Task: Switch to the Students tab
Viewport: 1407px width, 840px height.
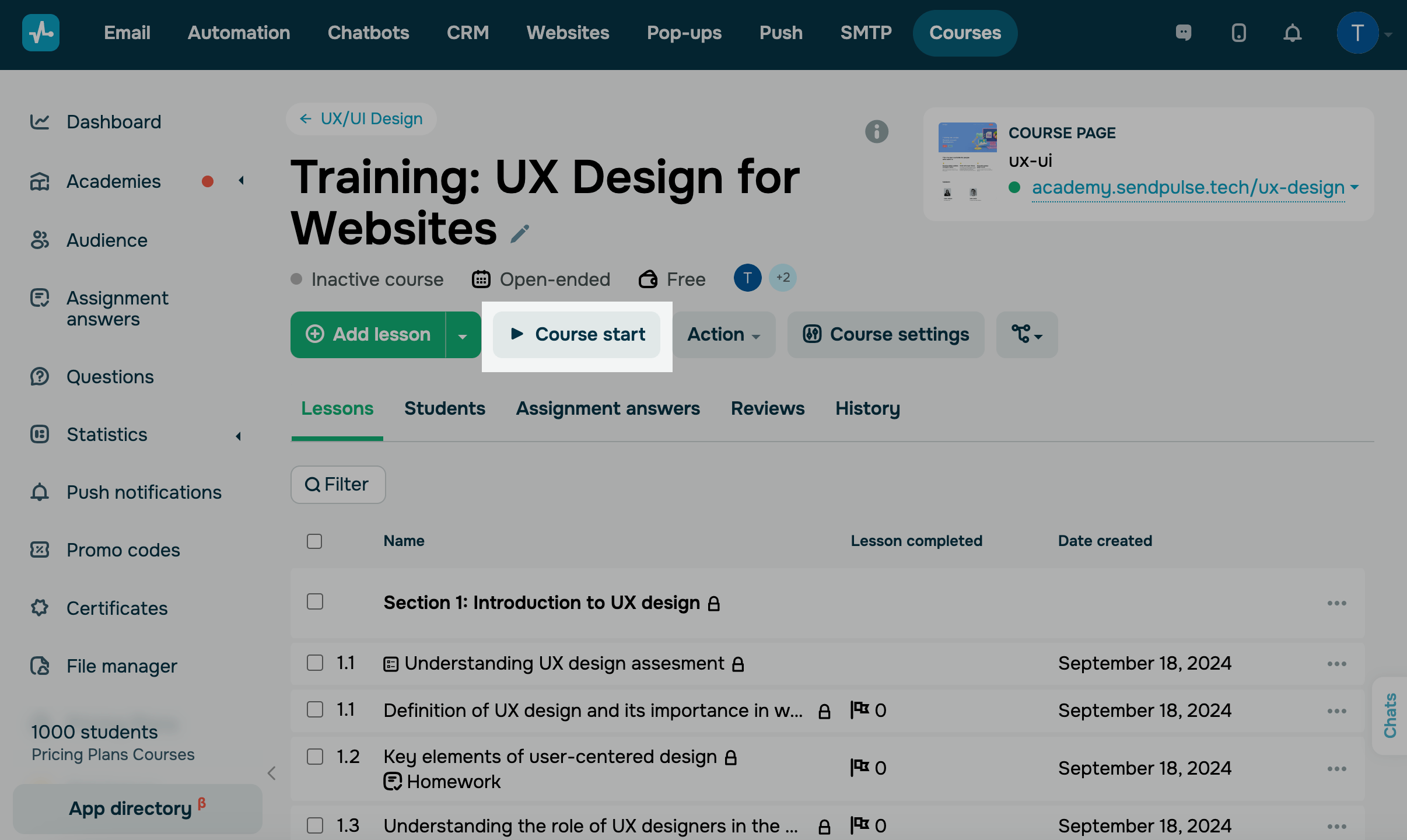Action: [444, 408]
